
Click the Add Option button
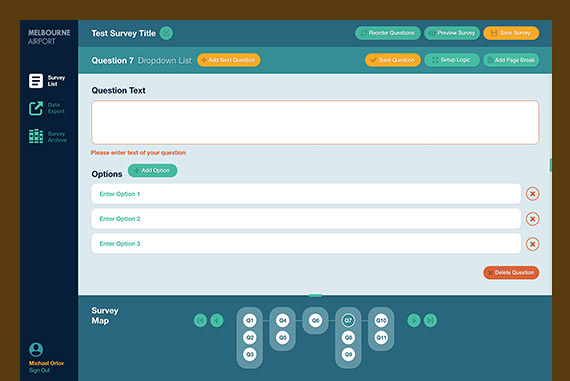pyautogui.click(x=152, y=171)
